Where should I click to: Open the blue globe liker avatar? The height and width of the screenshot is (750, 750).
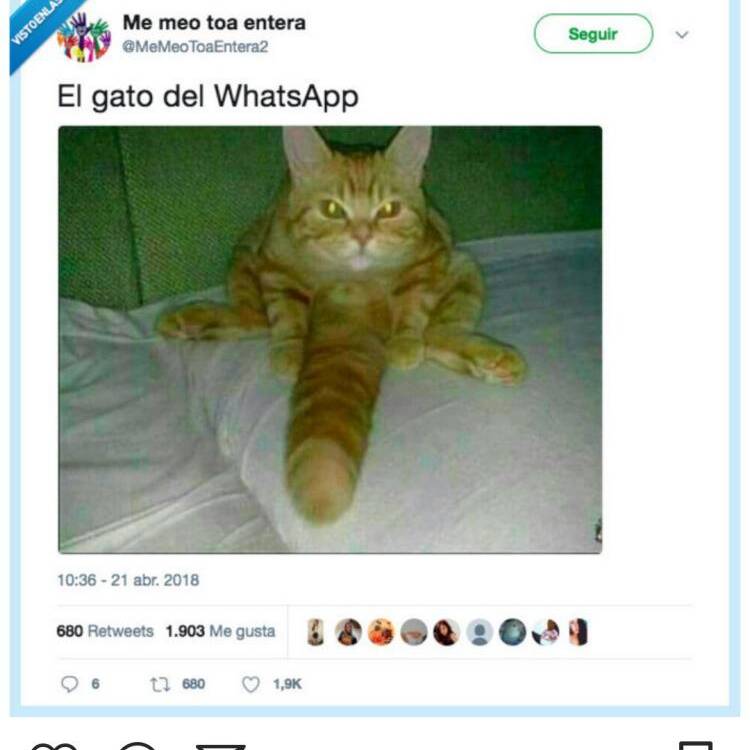(512, 632)
